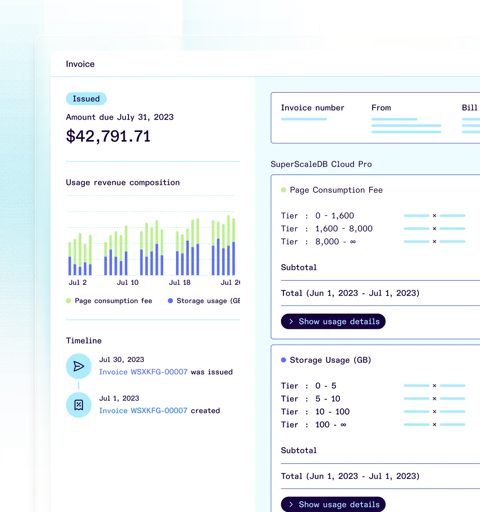Click the From field label
Screen dimensions: 480x512
tap(381, 108)
